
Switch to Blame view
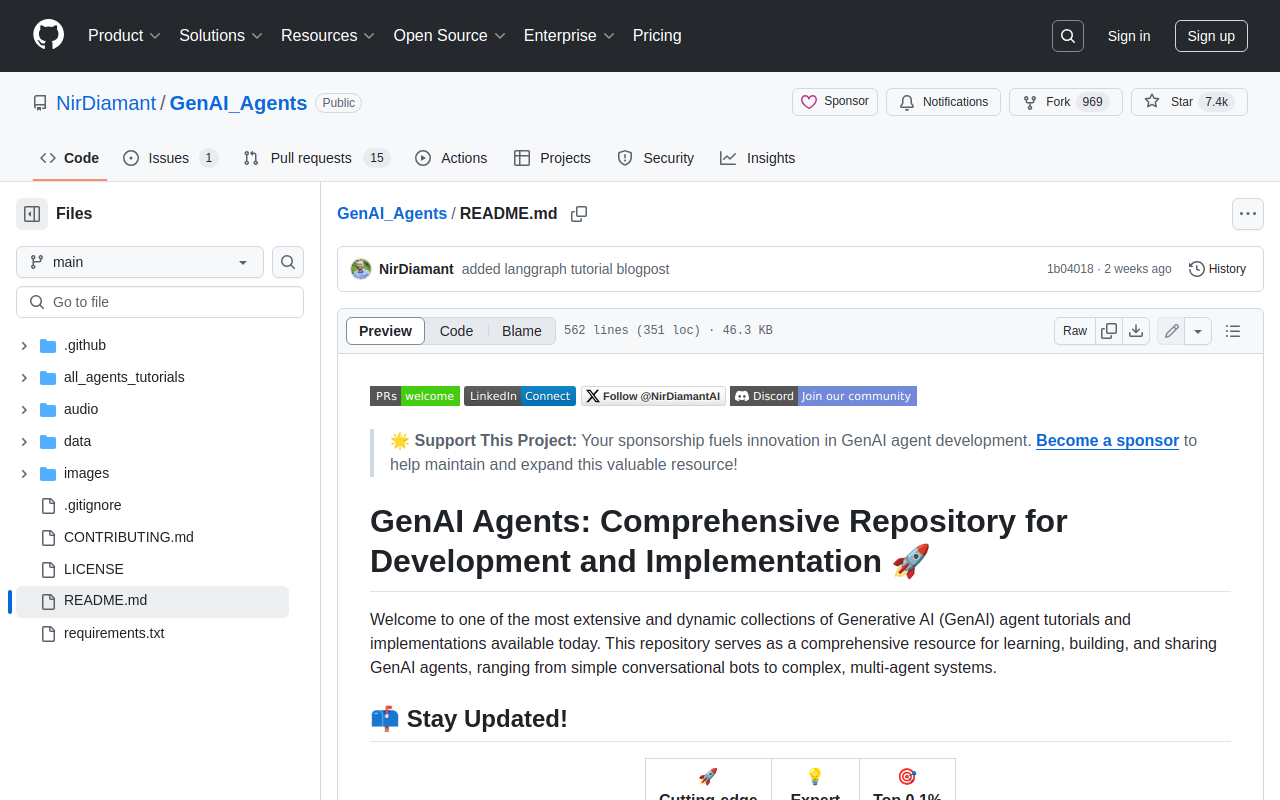point(522,331)
